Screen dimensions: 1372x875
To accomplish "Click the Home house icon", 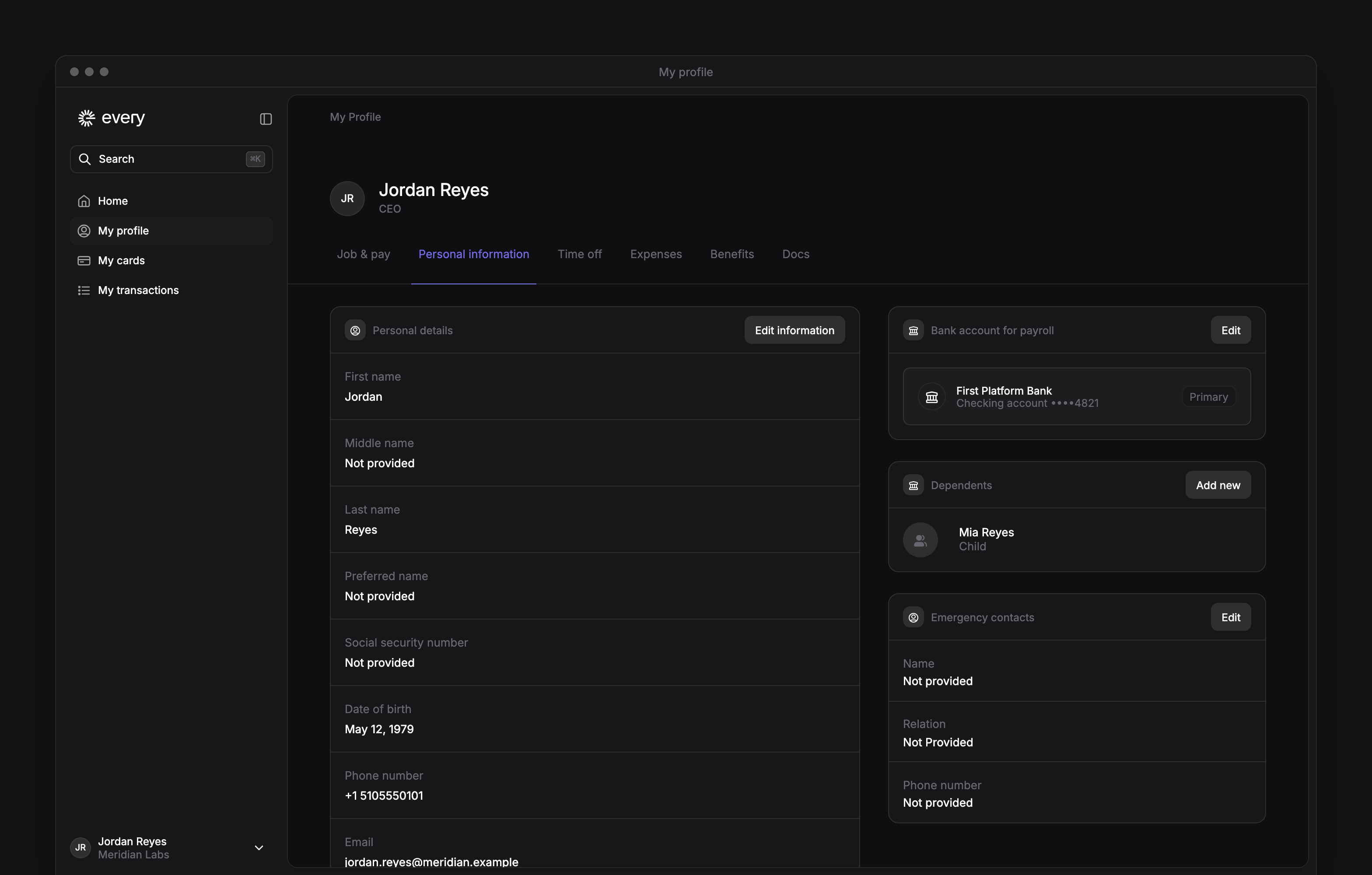I will [x=84, y=201].
